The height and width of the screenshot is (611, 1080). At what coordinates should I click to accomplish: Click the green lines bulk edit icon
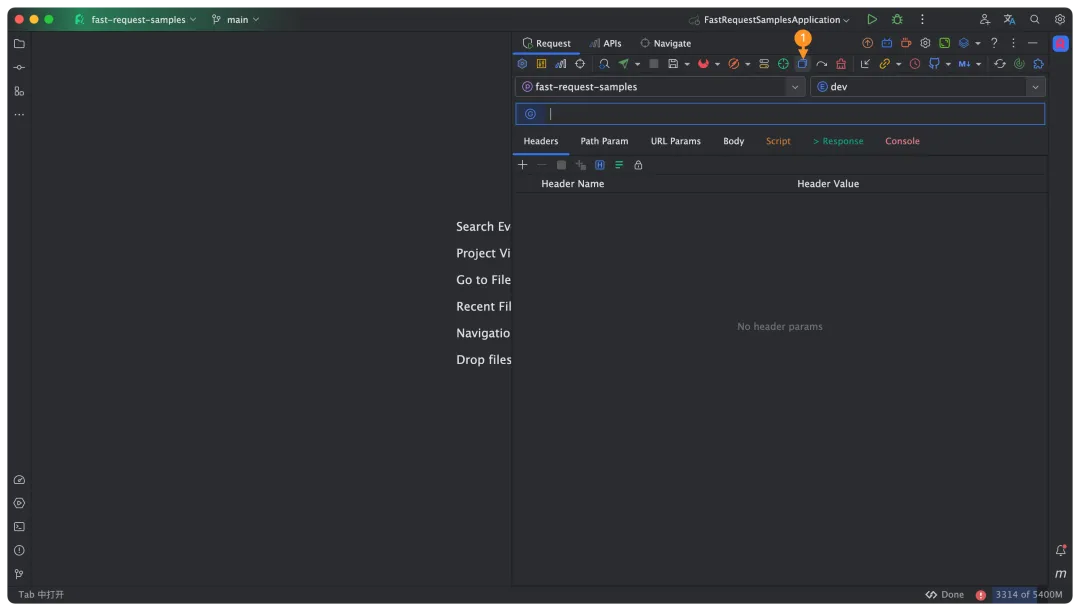click(619, 165)
